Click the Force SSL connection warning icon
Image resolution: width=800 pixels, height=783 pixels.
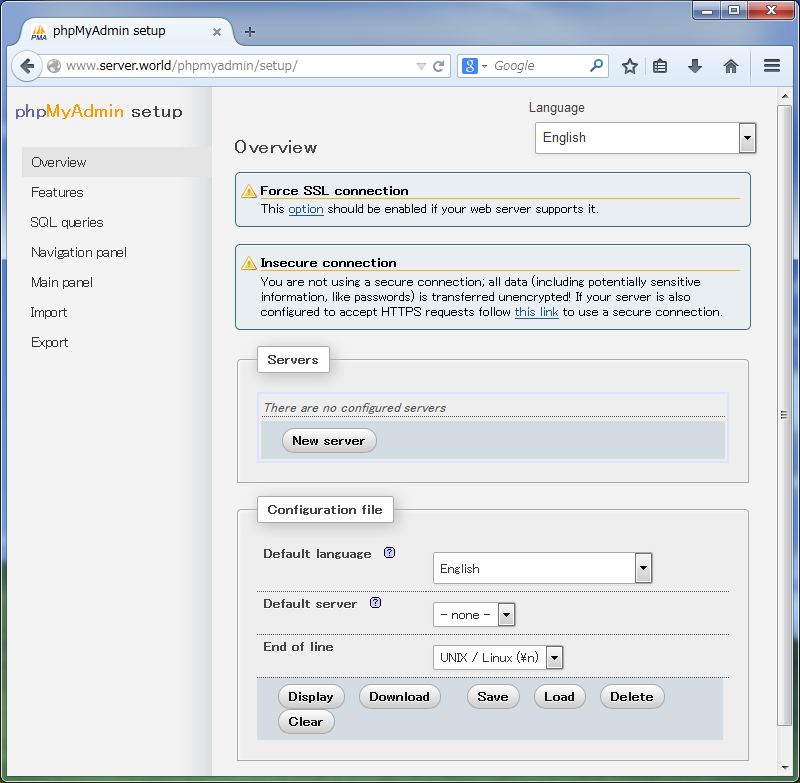[x=248, y=191]
